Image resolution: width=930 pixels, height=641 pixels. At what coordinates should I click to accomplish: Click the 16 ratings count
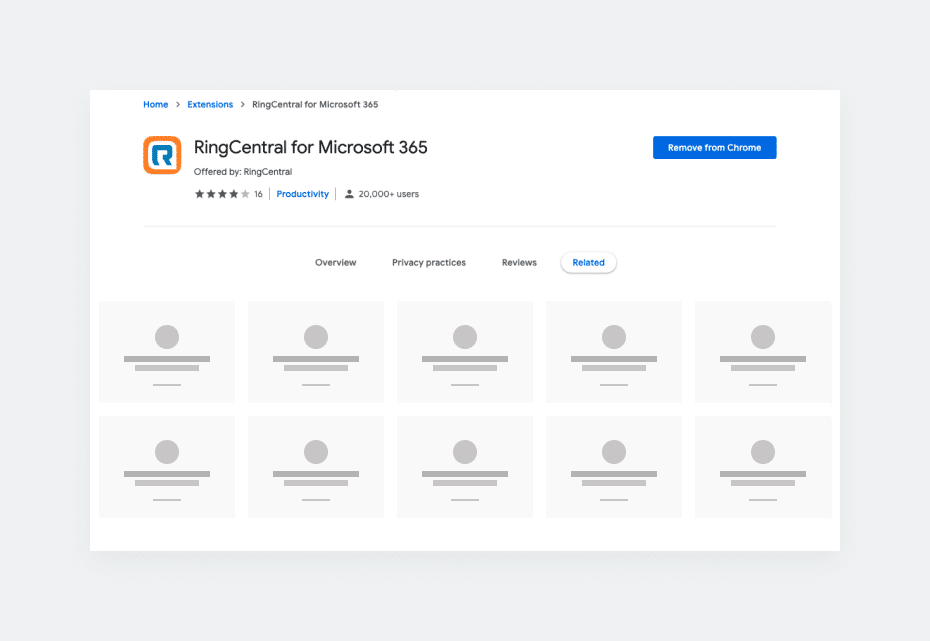tap(258, 194)
